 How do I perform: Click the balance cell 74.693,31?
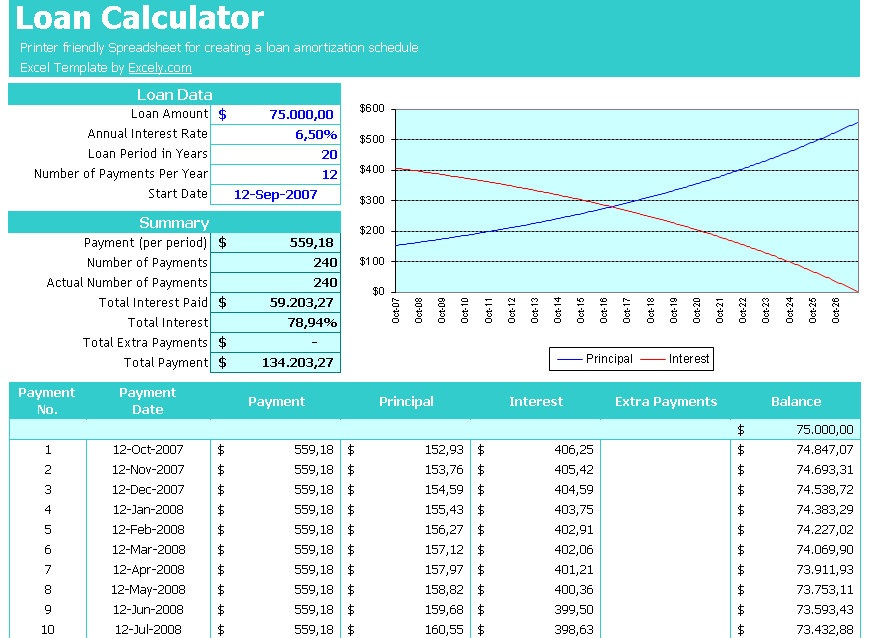tap(796, 470)
